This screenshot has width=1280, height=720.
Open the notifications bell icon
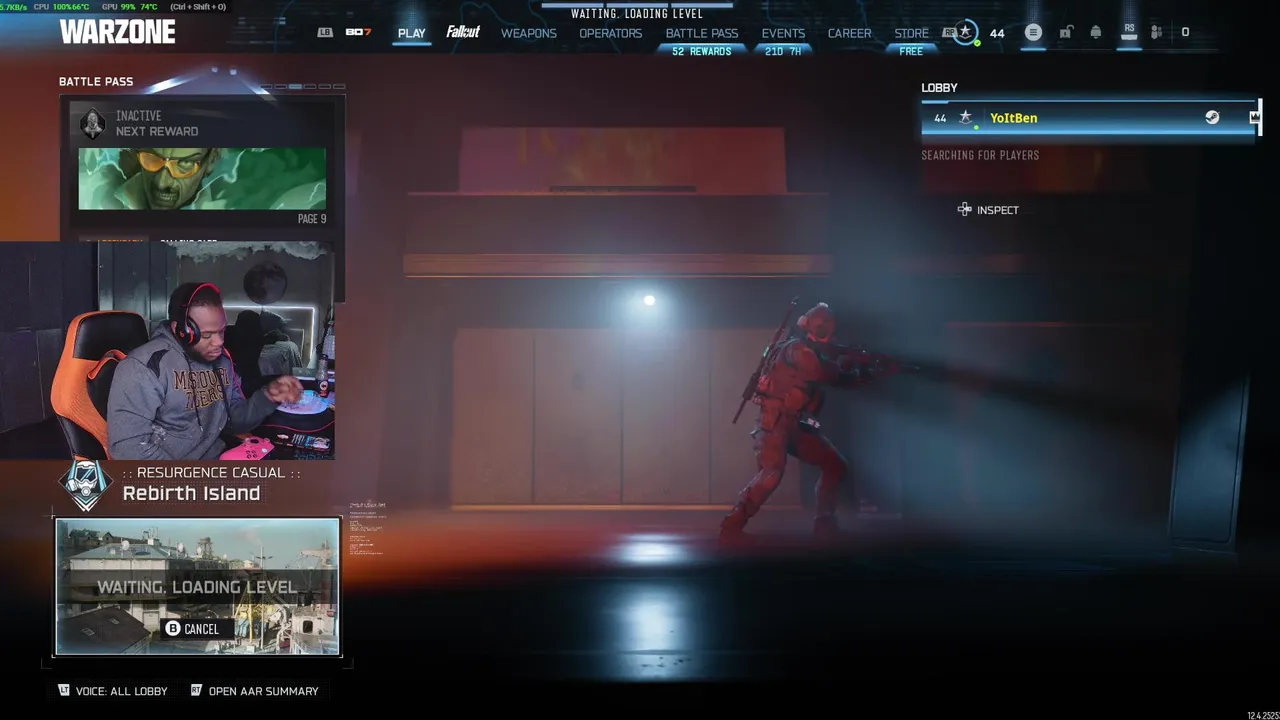click(1096, 32)
